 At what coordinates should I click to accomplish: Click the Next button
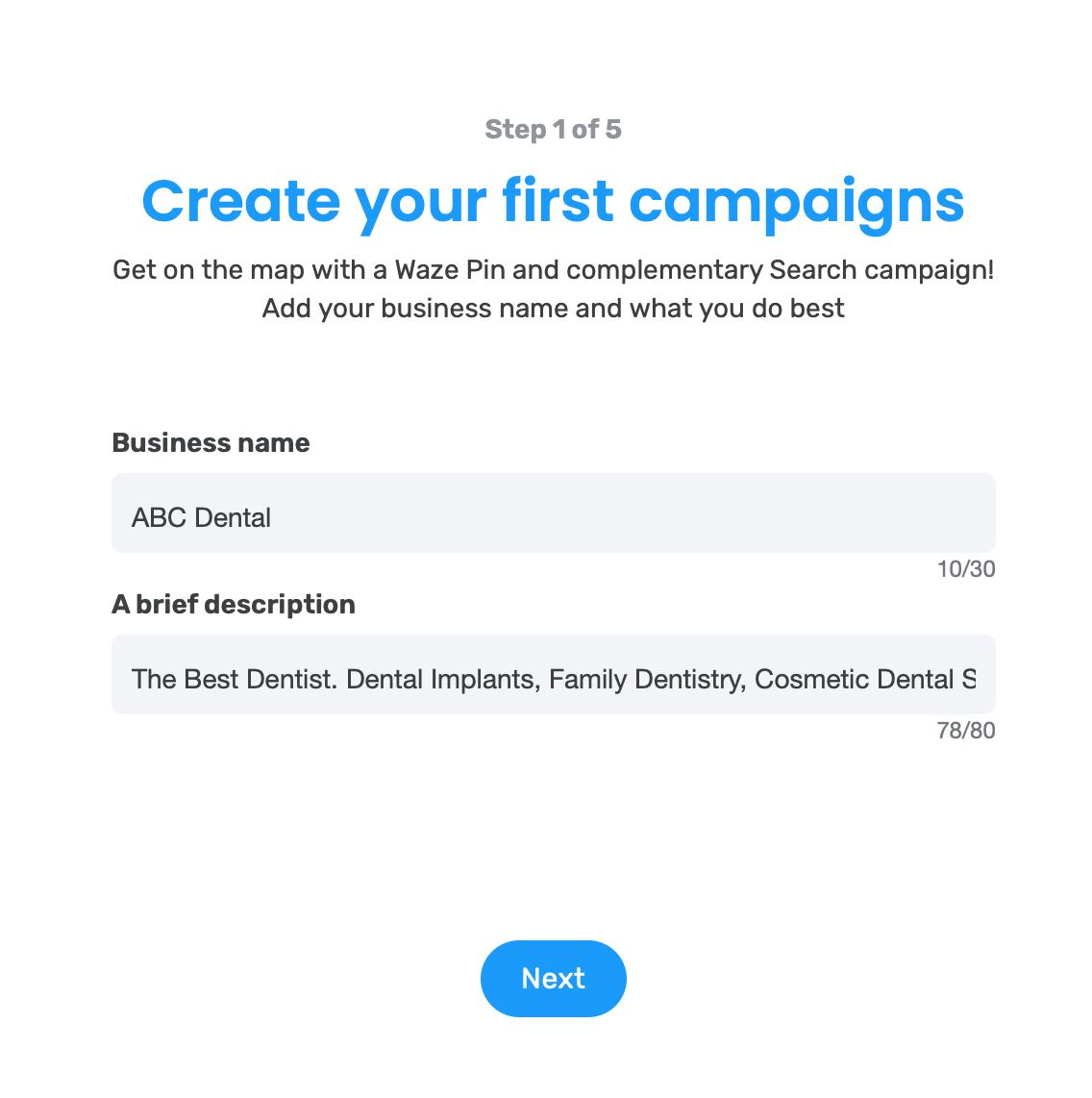[554, 978]
